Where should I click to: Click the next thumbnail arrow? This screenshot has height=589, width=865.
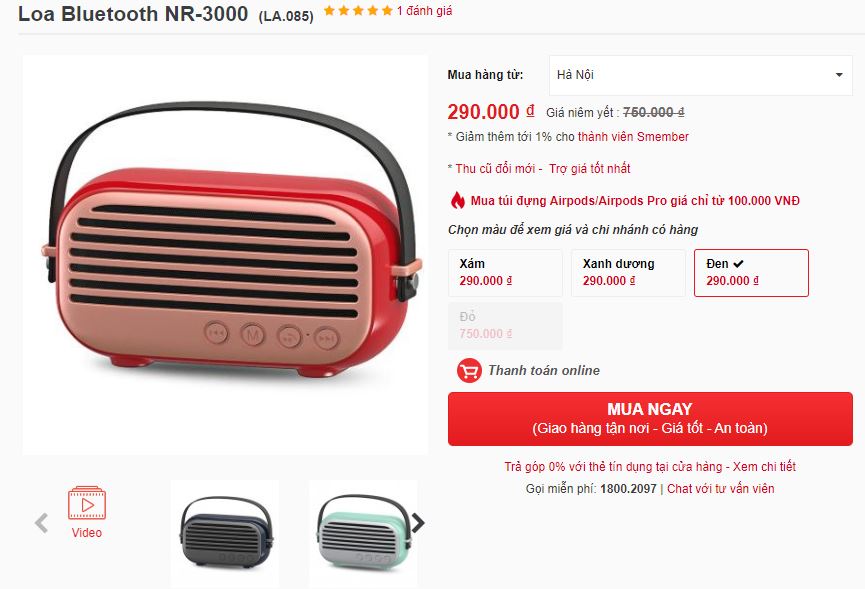pos(418,523)
